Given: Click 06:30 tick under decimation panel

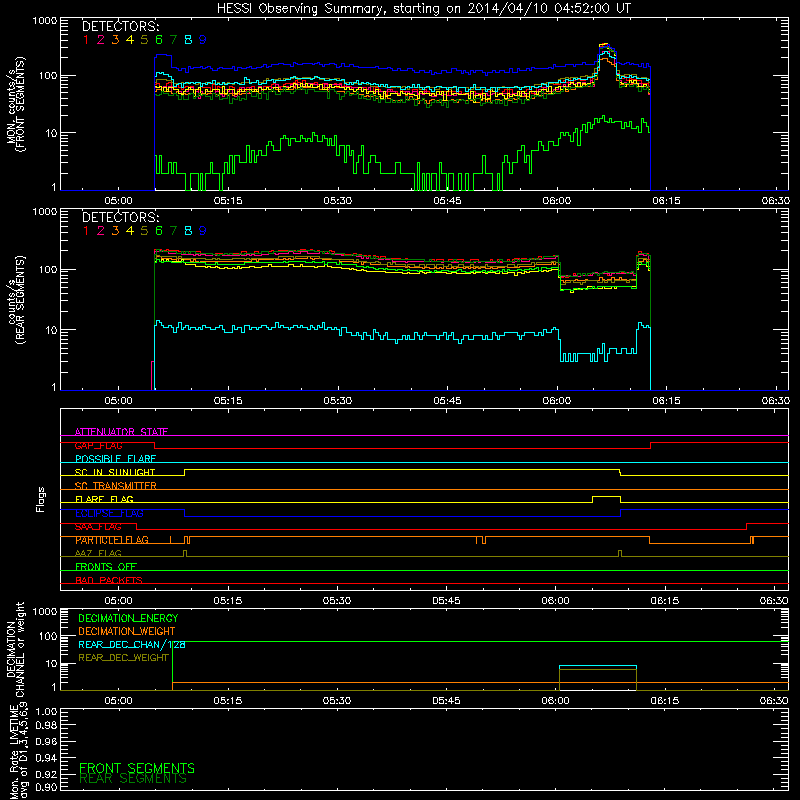Looking at the screenshot, I should coord(774,701).
